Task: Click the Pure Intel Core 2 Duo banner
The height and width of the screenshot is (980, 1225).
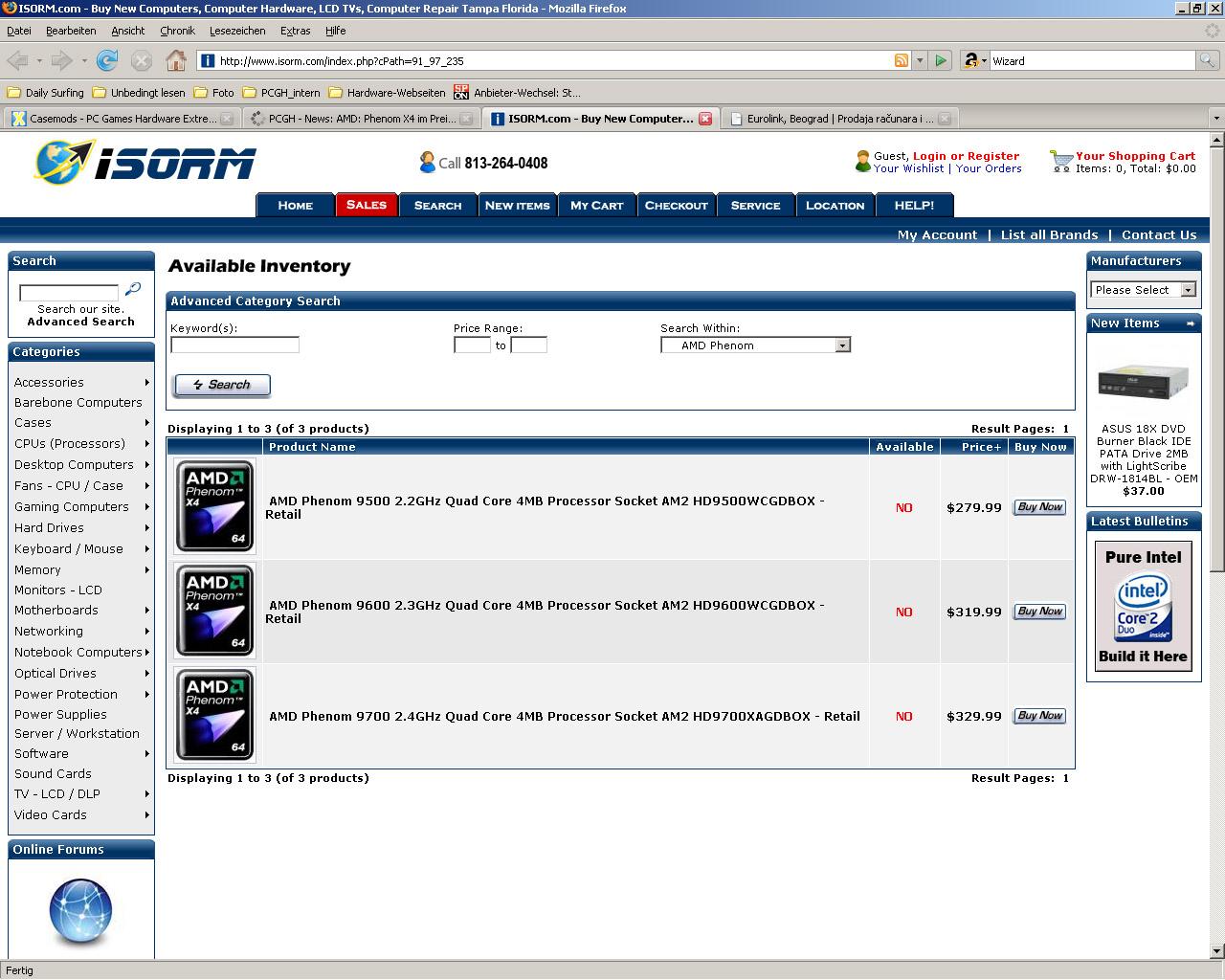Action: [1144, 606]
